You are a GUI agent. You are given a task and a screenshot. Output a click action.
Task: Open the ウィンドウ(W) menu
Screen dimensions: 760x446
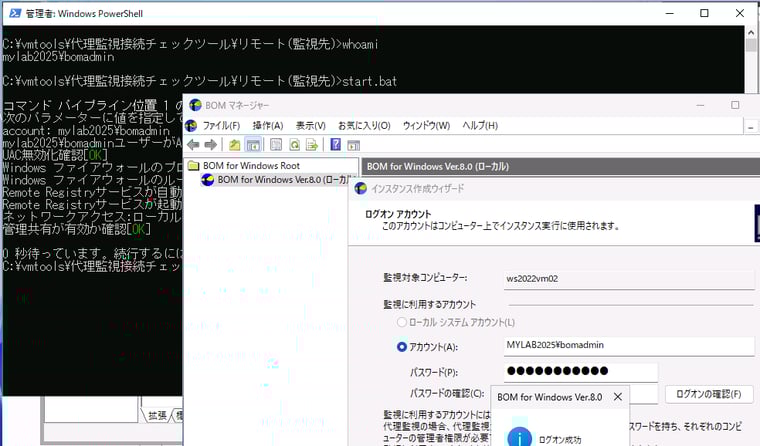pyautogui.click(x=426, y=126)
